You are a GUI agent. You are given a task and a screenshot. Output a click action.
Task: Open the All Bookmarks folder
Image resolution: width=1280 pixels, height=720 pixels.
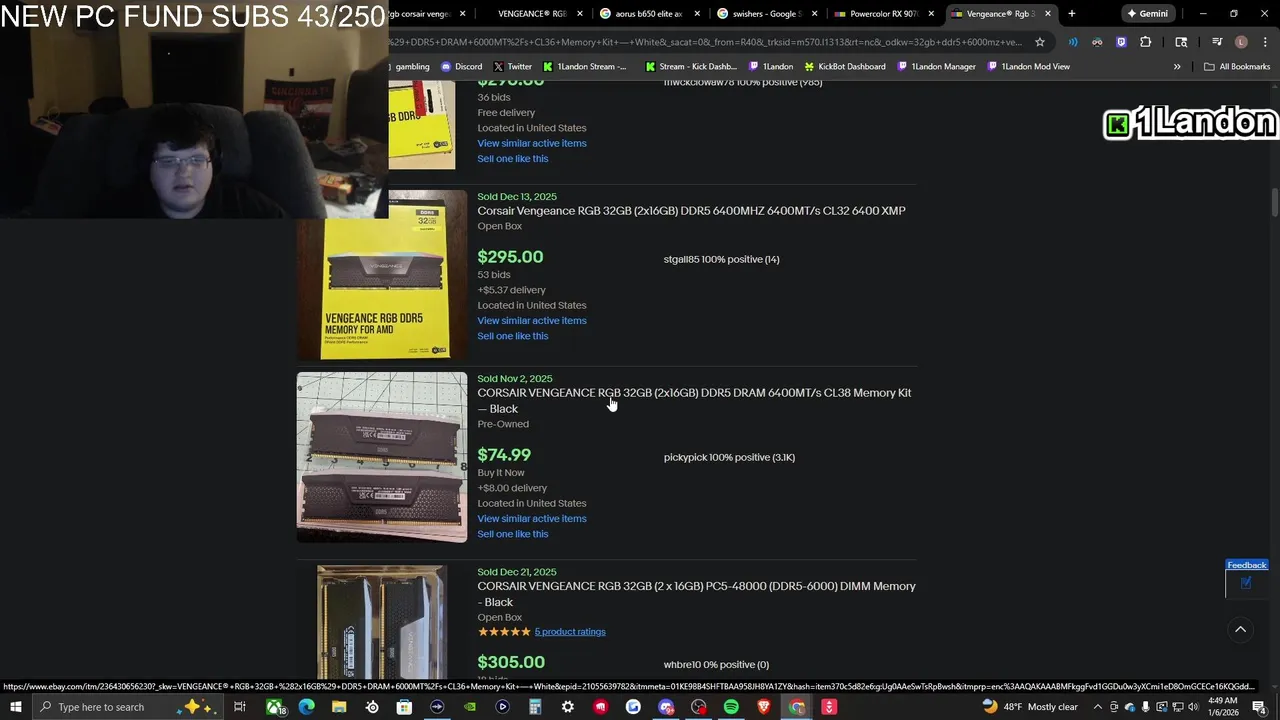(1237, 66)
